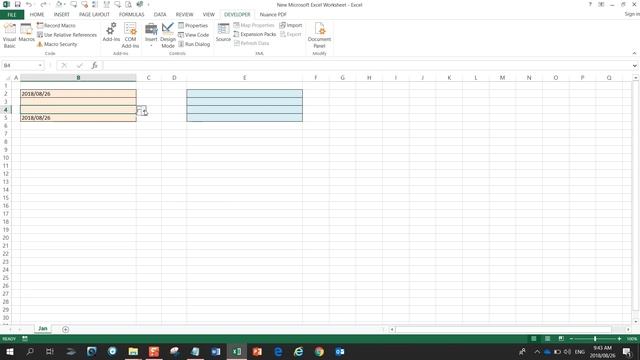The height and width of the screenshot is (360, 640).
Task: Switch to Normal view
Action: [533, 338]
